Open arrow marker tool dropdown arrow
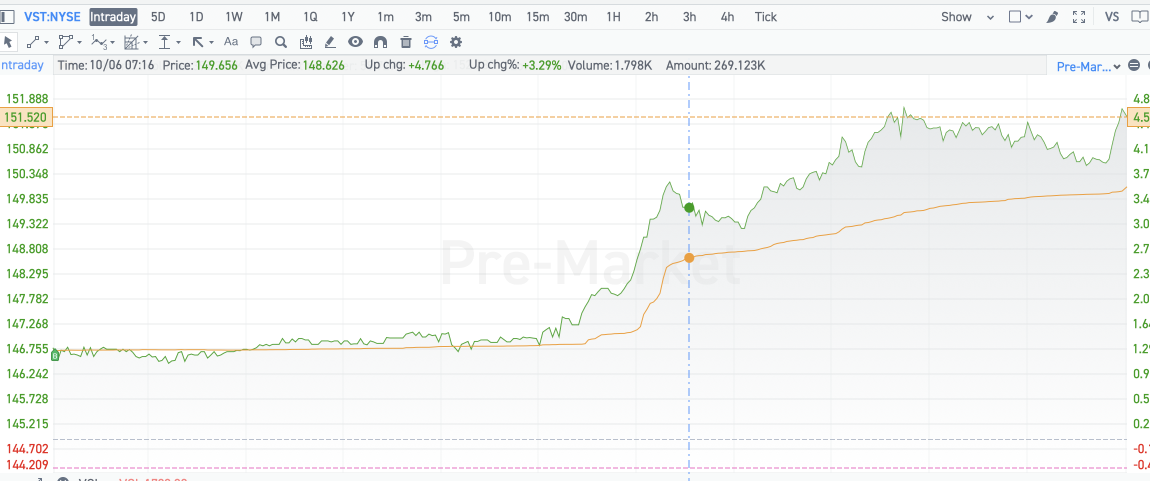Viewport: 1150px width, 481px height. click(x=211, y=43)
